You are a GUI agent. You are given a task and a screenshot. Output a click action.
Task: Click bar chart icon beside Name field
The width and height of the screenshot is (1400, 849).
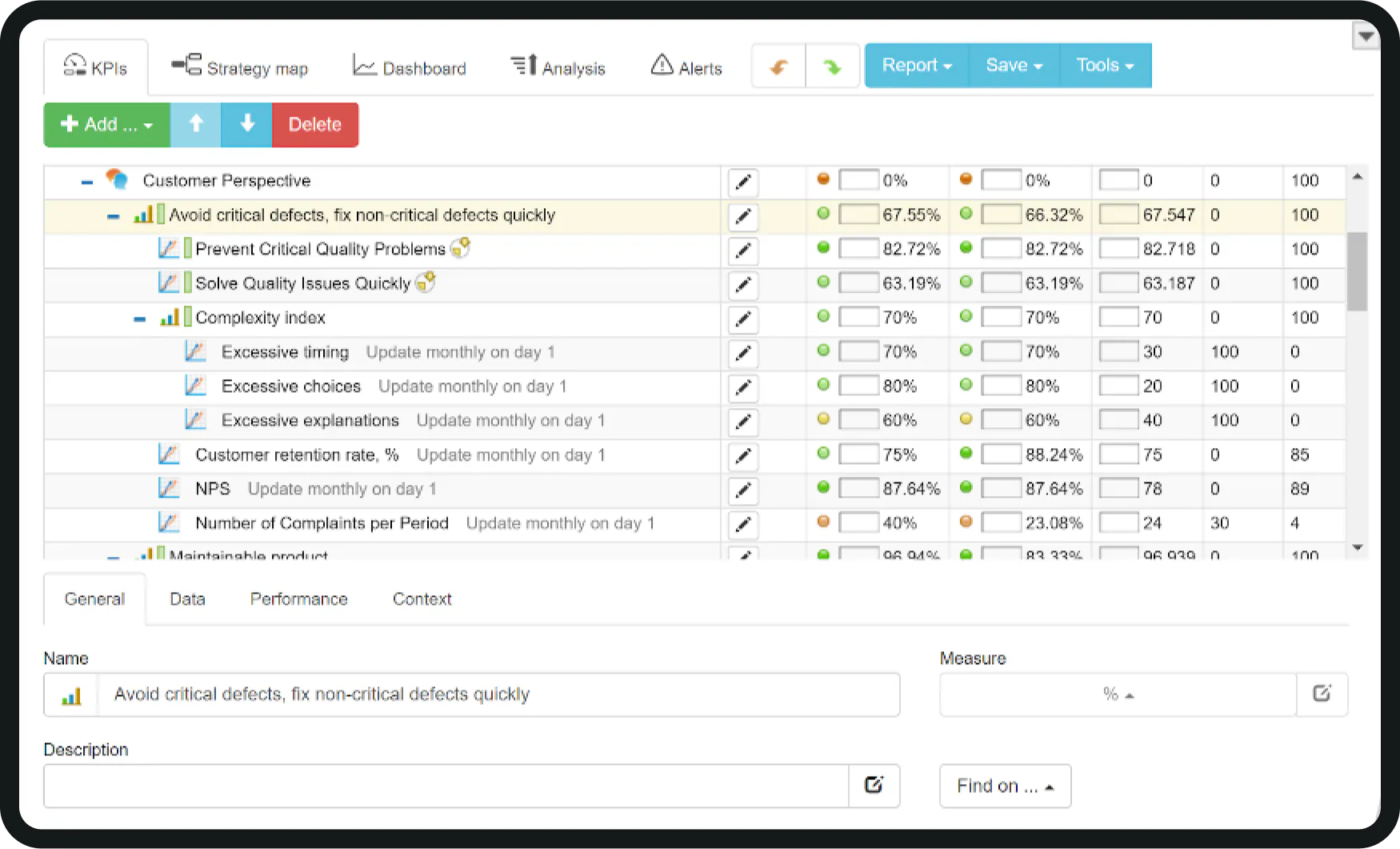click(x=71, y=695)
